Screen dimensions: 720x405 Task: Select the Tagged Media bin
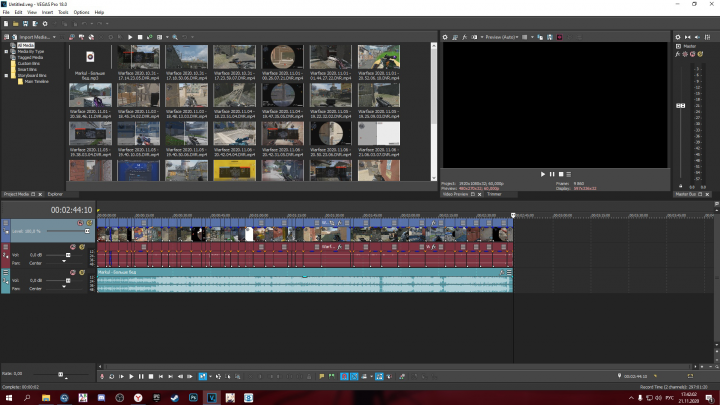pyautogui.click(x=30, y=57)
